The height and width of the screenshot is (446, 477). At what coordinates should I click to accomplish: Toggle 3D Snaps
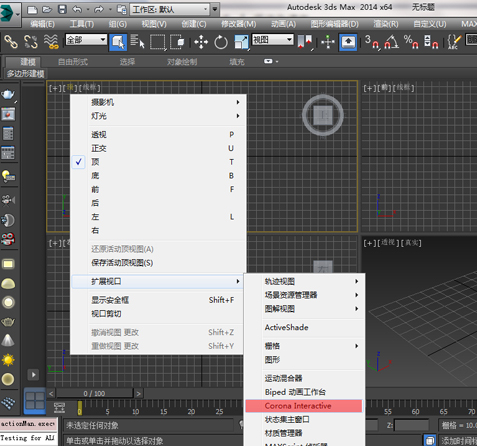click(372, 42)
